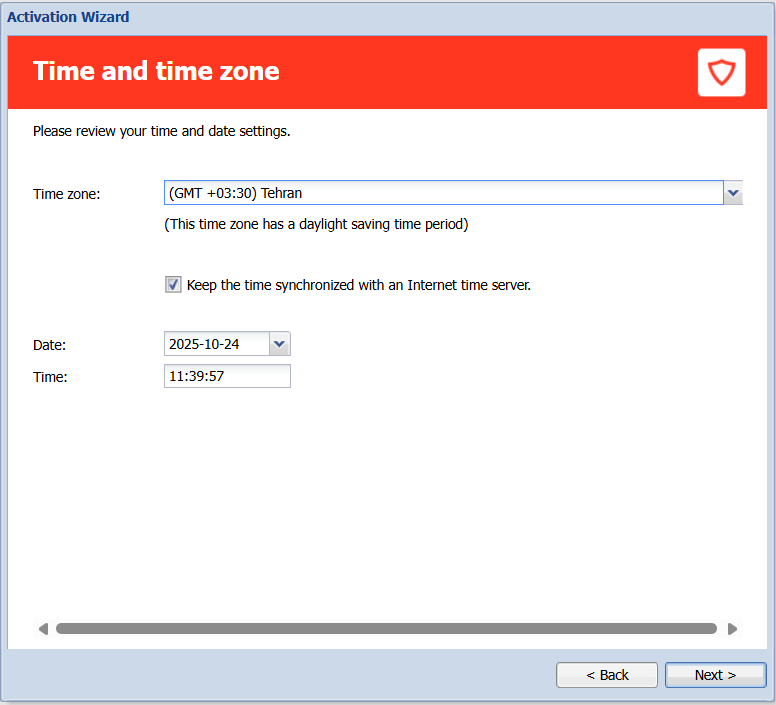This screenshot has width=776, height=705.
Task: Click the red shield logo icon
Action: pyautogui.click(x=721, y=72)
